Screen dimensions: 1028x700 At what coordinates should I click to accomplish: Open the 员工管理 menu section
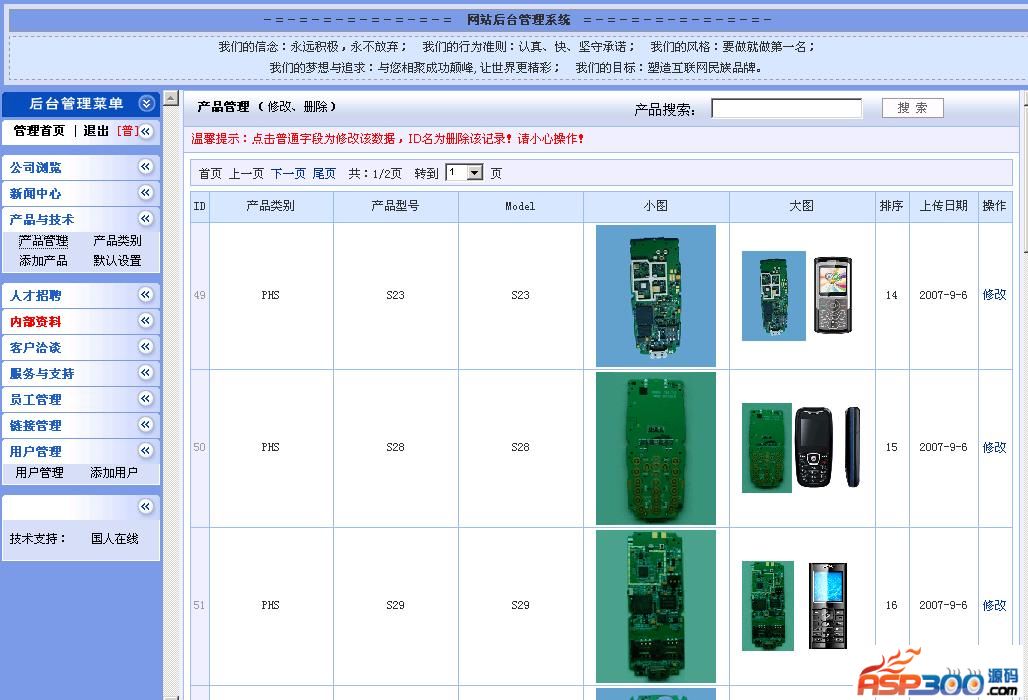coord(35,400)
